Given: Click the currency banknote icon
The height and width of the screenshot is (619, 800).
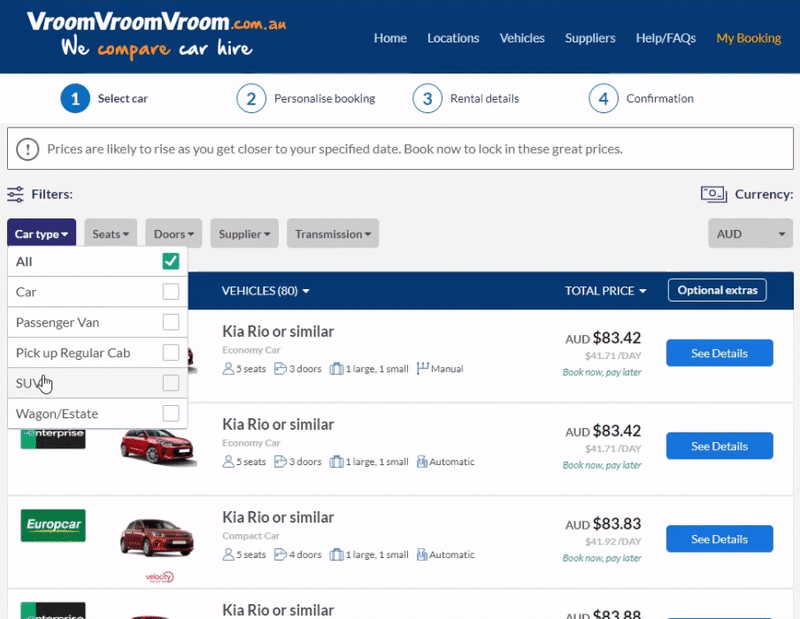Looking at the screenshot, I should (x=713, y=194).
